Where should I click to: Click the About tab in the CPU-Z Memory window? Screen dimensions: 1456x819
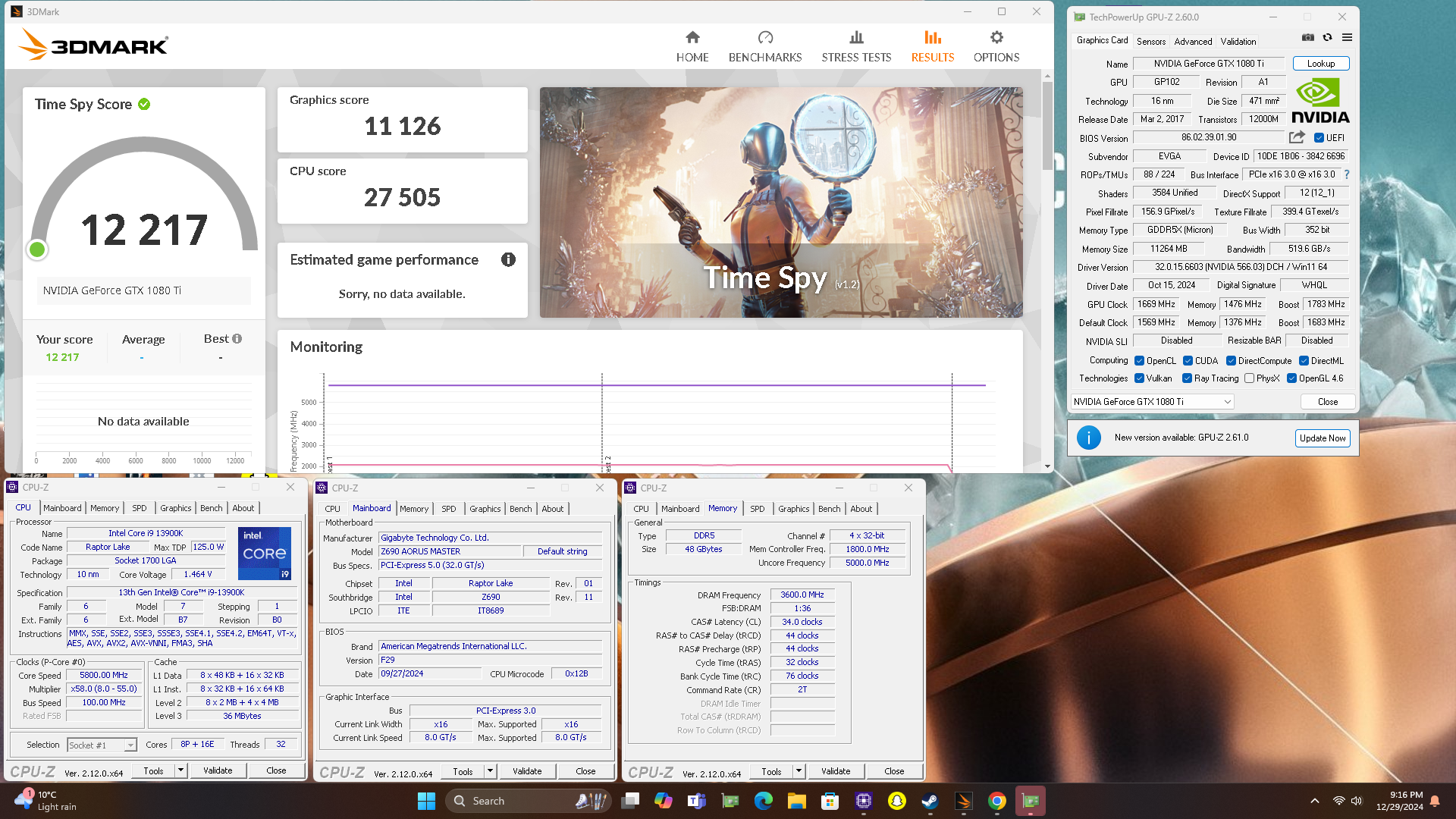click(861, 509)
